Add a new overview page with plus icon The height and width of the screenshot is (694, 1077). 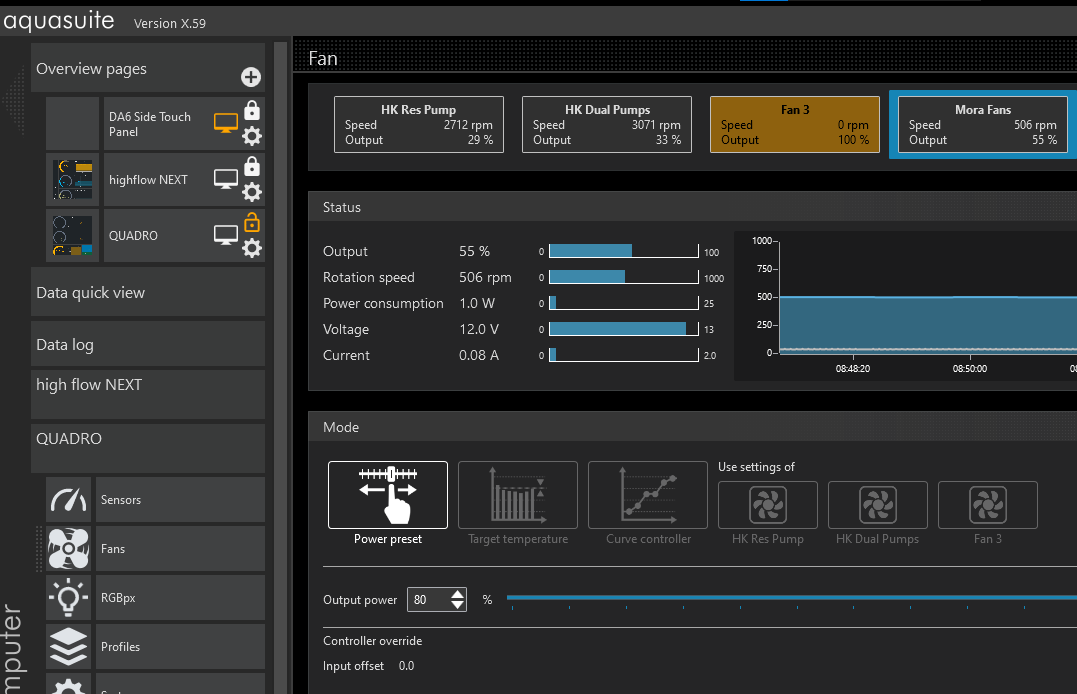click(x=251, y=77)
